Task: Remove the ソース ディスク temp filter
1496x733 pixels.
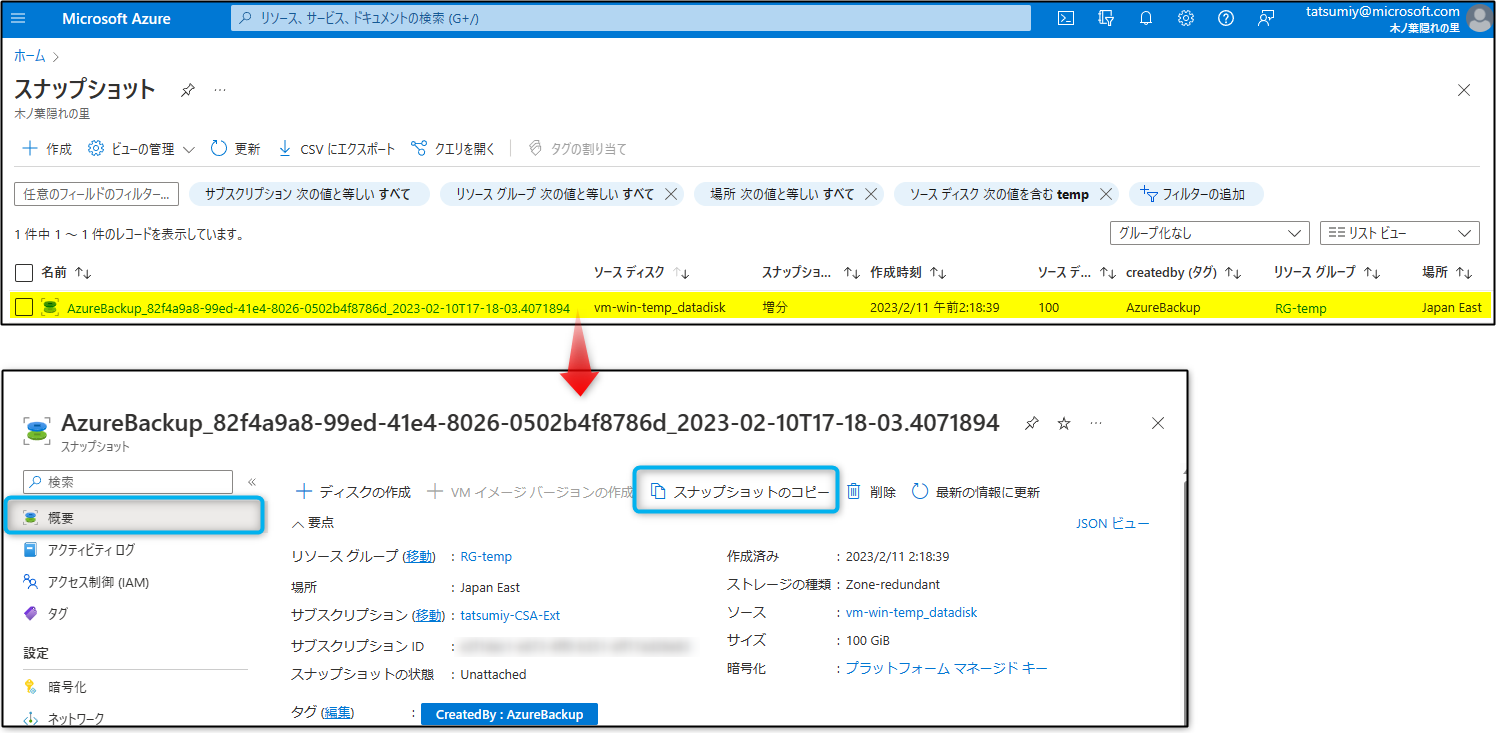Action: [x=1106, y=194]
